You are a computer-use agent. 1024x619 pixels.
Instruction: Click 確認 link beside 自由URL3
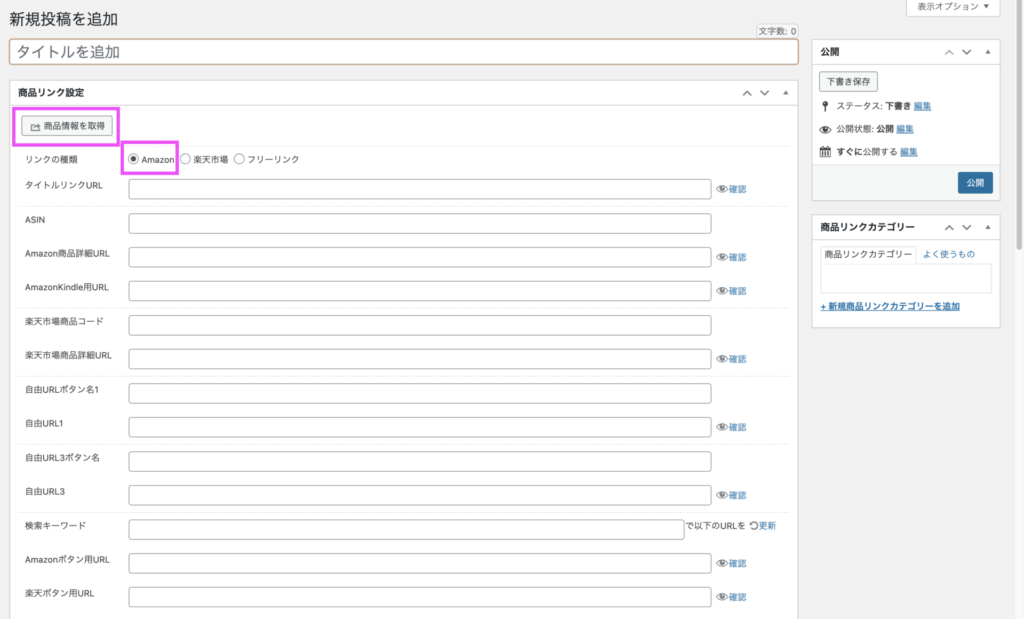click(737, 495)
